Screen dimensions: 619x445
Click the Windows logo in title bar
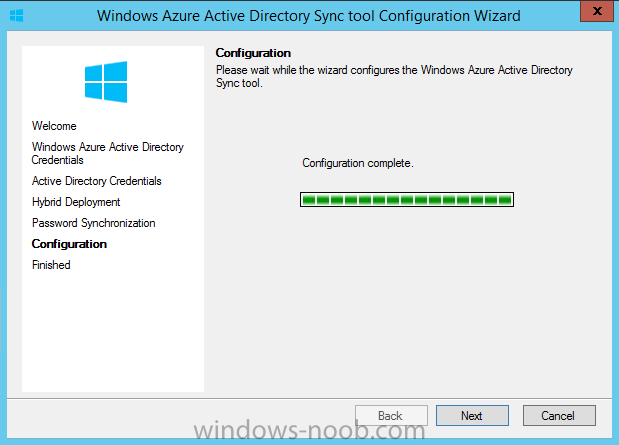pos(17,16)
